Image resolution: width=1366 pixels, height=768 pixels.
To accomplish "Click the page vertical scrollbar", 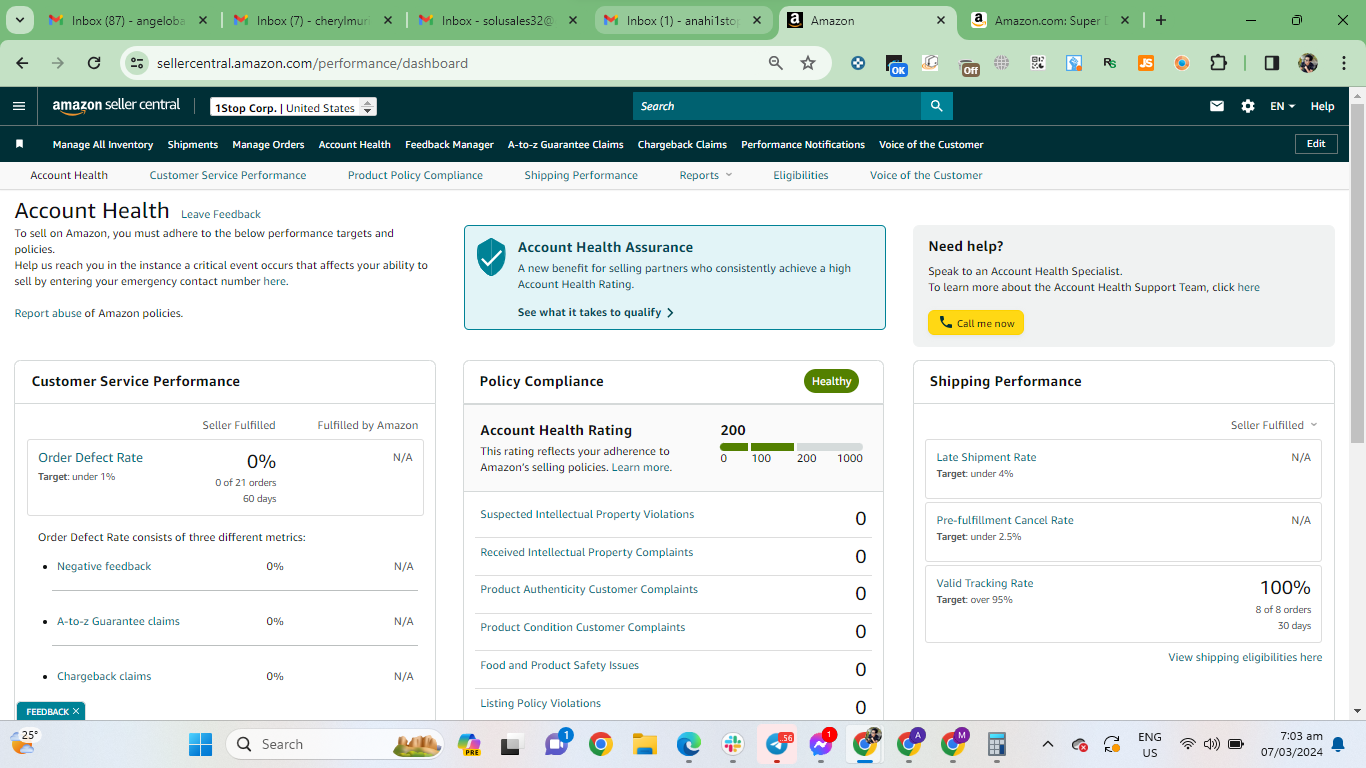I will point(1357,275).
